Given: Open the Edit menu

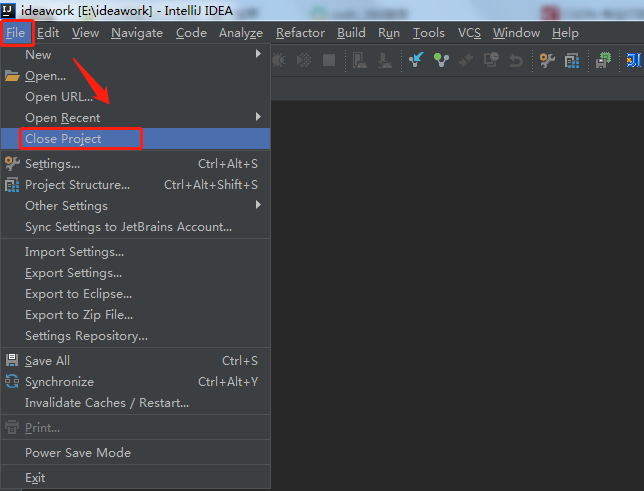Looking at the screenshot, I should tap(48, 33).
